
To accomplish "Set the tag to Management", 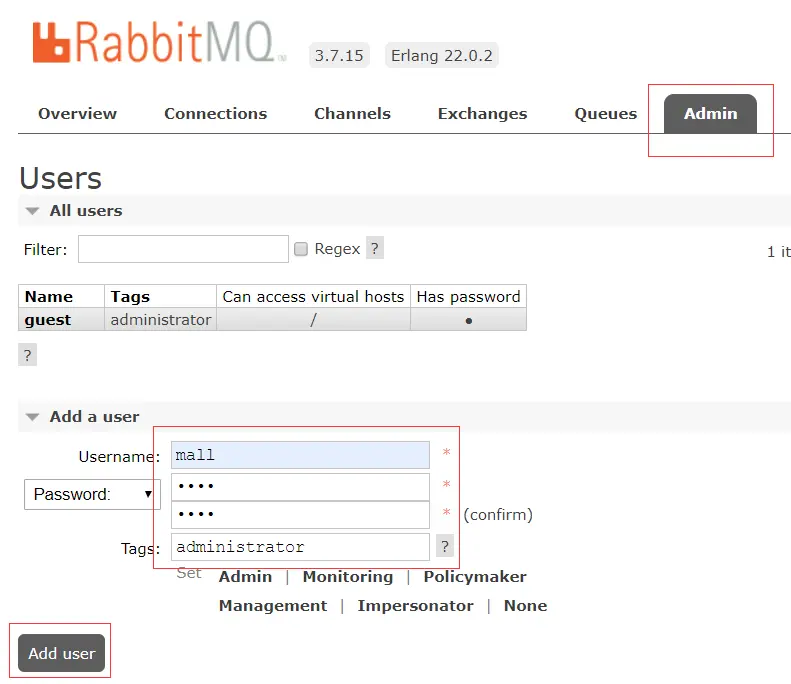I will pos(273,605).
